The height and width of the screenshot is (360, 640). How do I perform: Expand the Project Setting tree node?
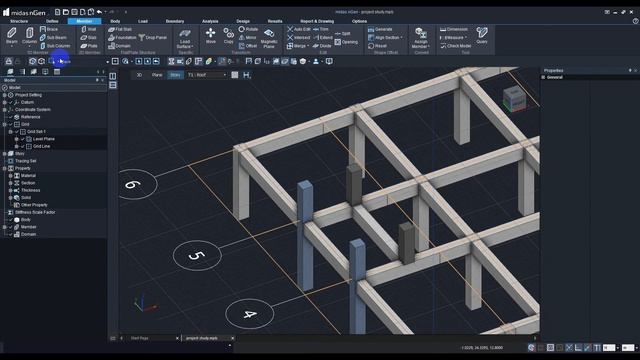tap(5, 95)
